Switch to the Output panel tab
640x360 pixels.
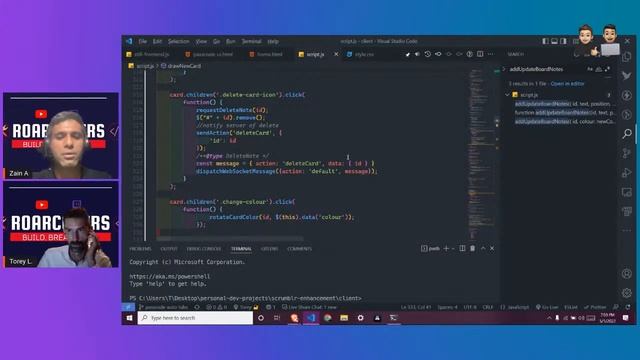pos(169,249)
